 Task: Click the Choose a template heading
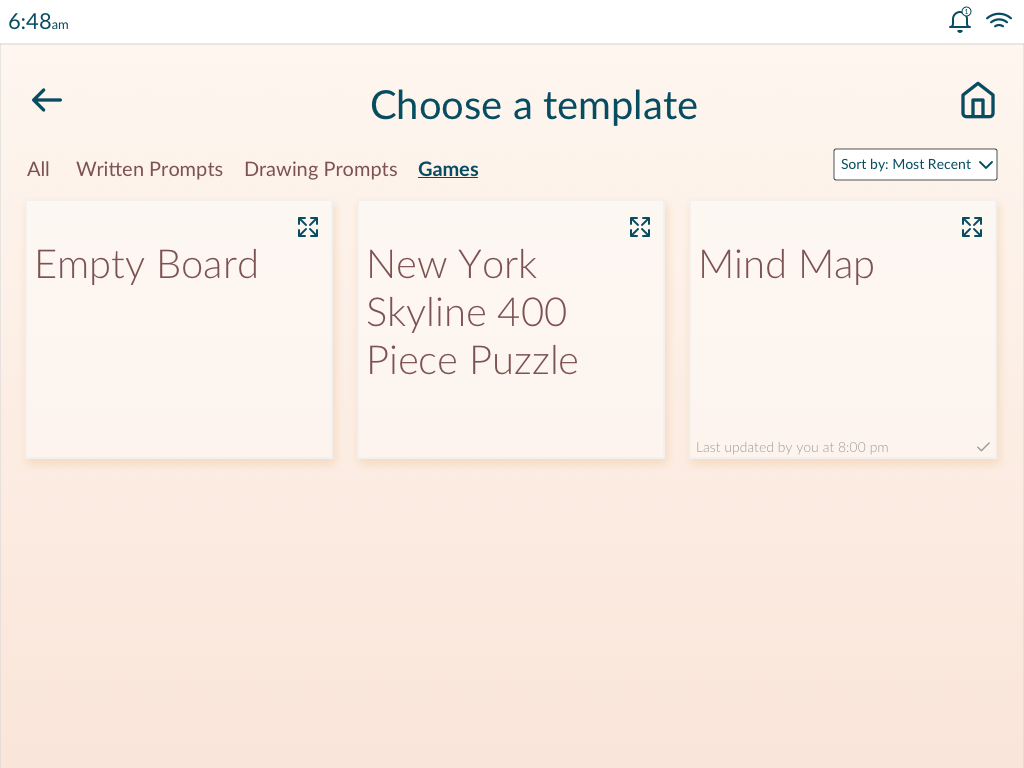pos(534,105)
